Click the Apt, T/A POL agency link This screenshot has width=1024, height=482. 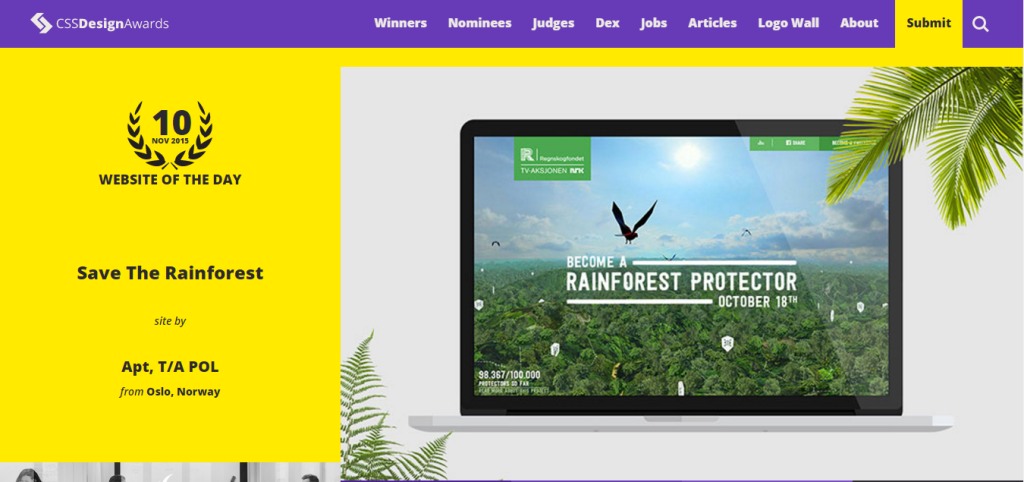pyautogui.click(x=170, y=367)
